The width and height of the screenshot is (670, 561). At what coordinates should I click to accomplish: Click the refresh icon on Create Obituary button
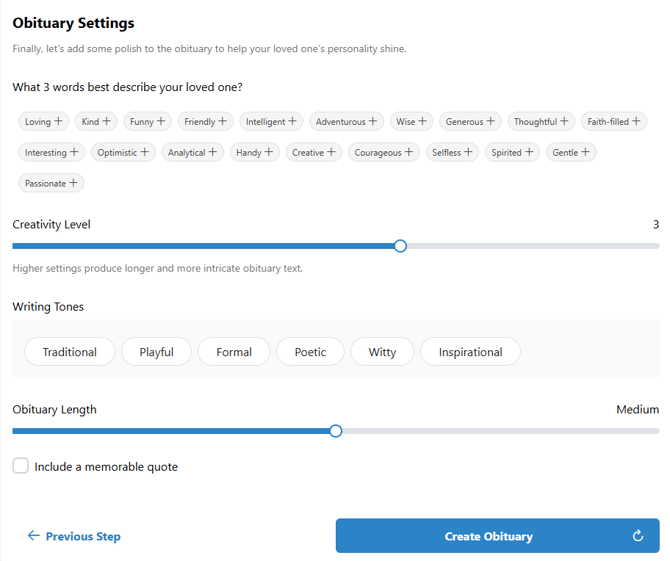pos(638,536)
